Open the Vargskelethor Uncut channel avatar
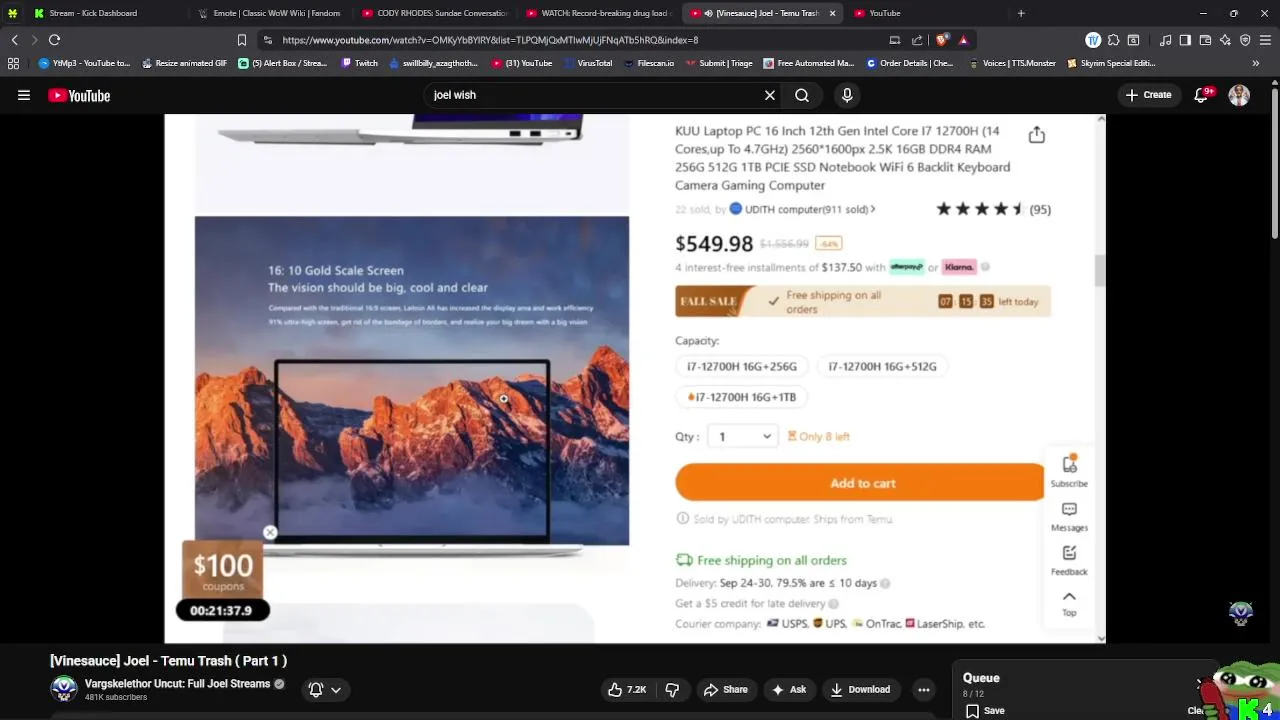 click(x=64, y=688)
